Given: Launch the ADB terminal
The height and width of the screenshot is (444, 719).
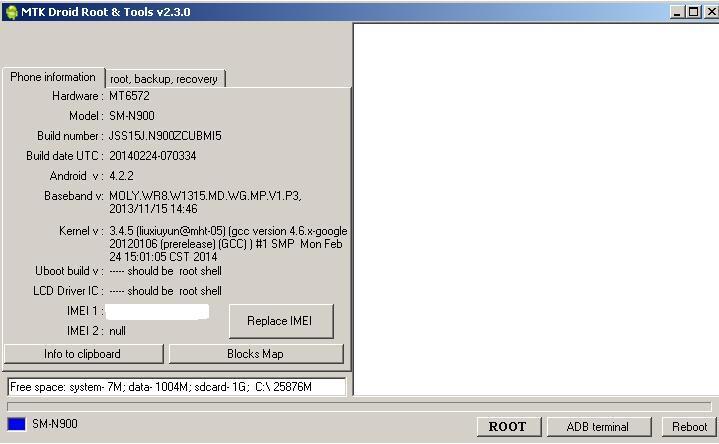Looking at the screenshot, I should click(x=598, y=427).
